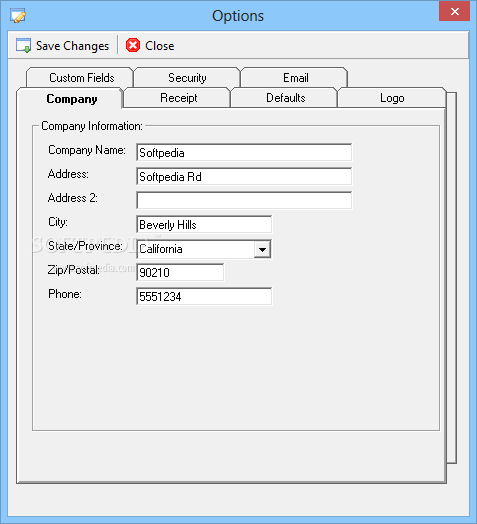Click the red Close X icon
This screenshot has width=477, height=524.
coord(133,45)
